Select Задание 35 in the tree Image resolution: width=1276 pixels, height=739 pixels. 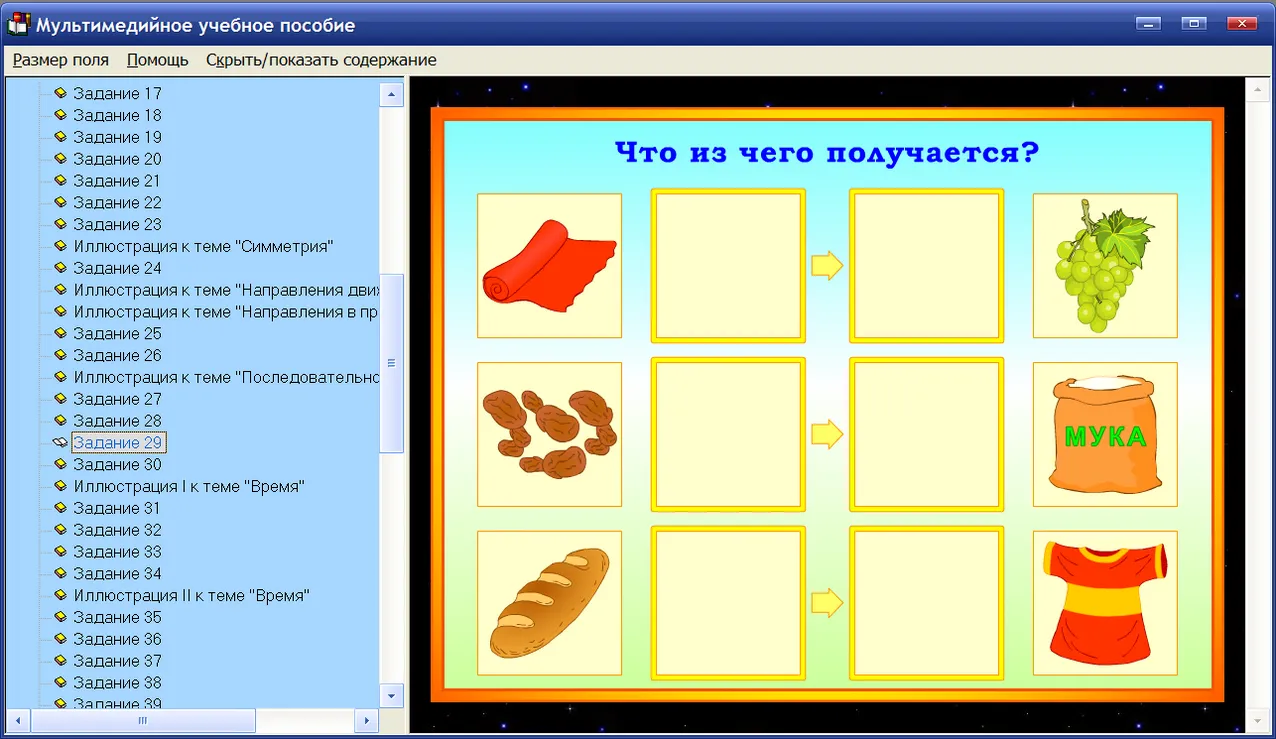[117, 617]
